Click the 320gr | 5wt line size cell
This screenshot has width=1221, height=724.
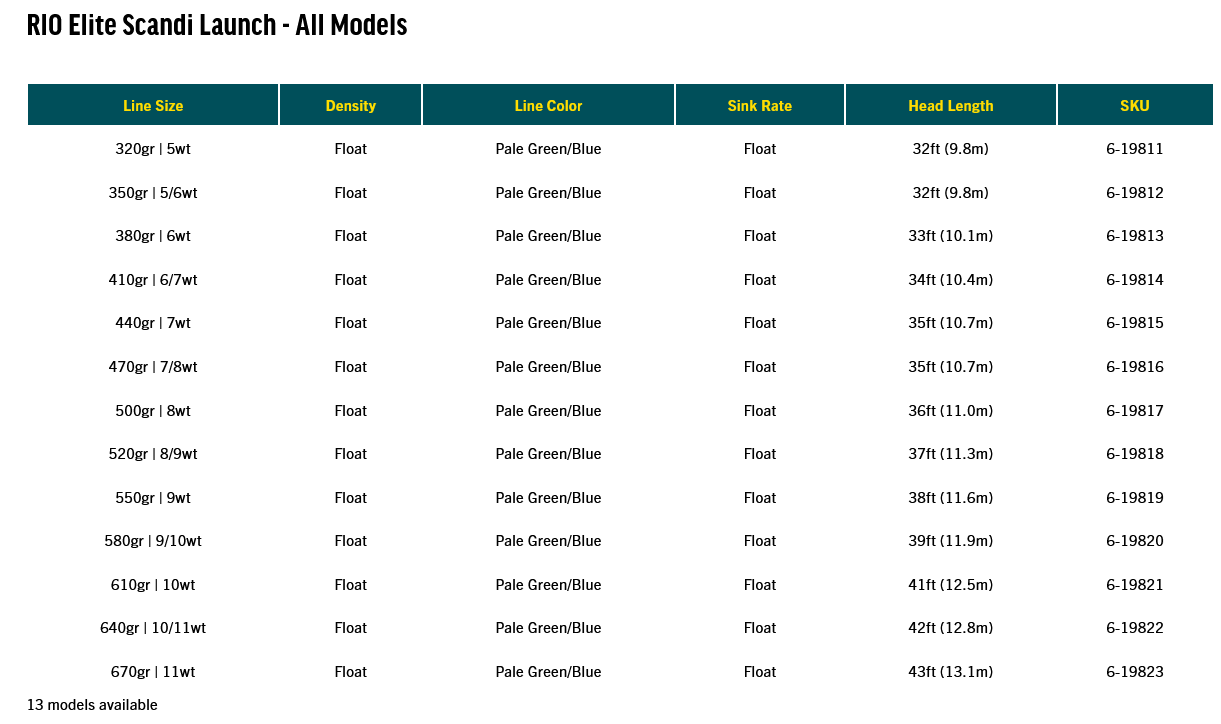pyautogui.click(x=153, y=149)
